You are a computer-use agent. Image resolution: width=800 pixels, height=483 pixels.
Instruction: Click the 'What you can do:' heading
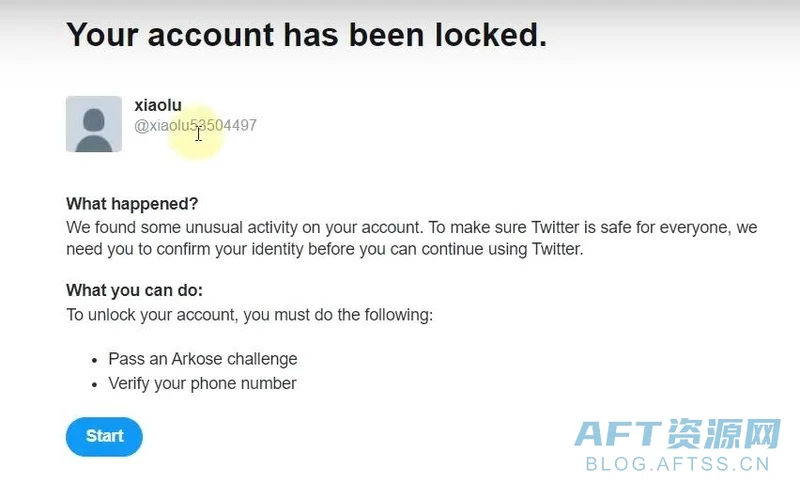pos(135,290)
